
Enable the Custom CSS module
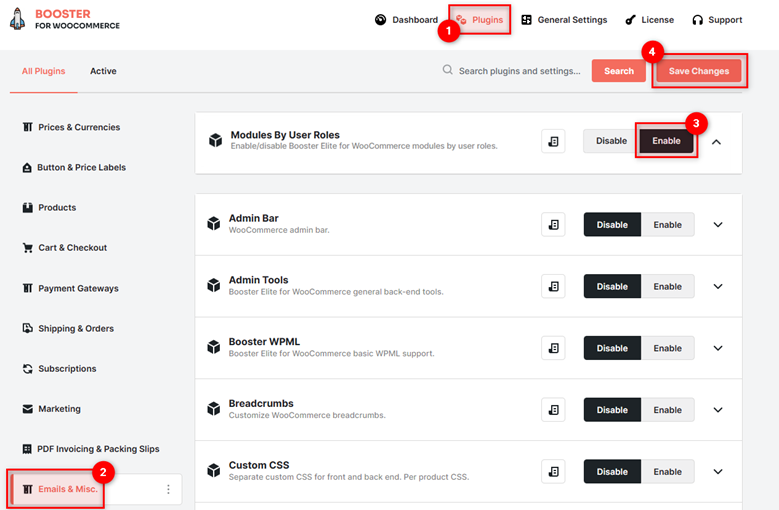[x=667, y=471]
